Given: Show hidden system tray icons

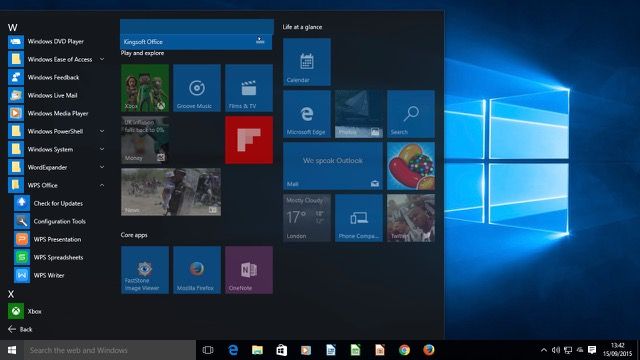Looking at the screenshot, I should tap(544, 350).
